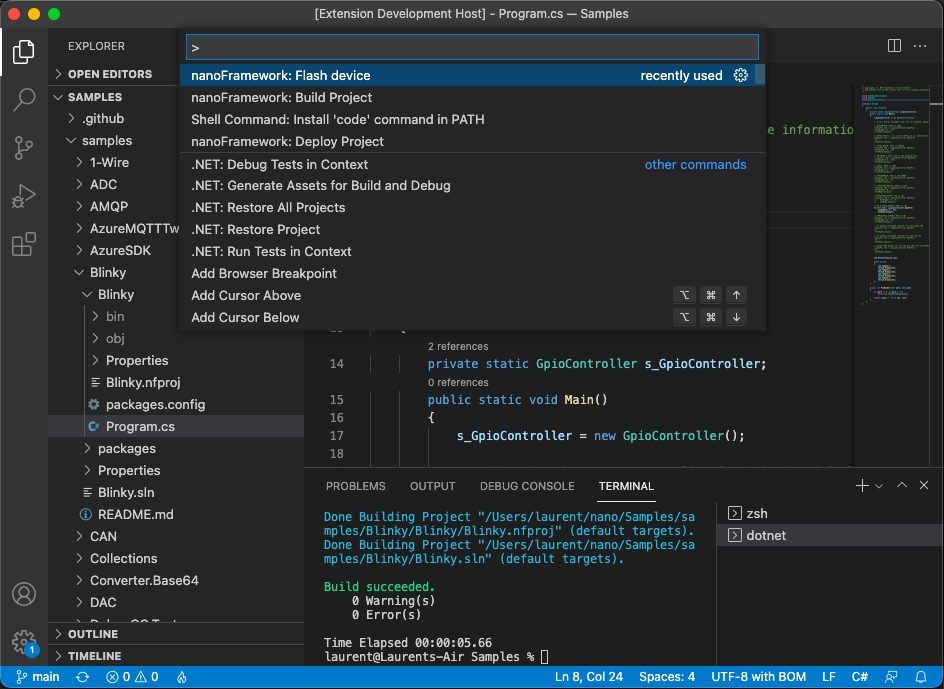Screen dimensions: 944x689
Task: Open the Accounts menu icon
Action: coord(23,594)
